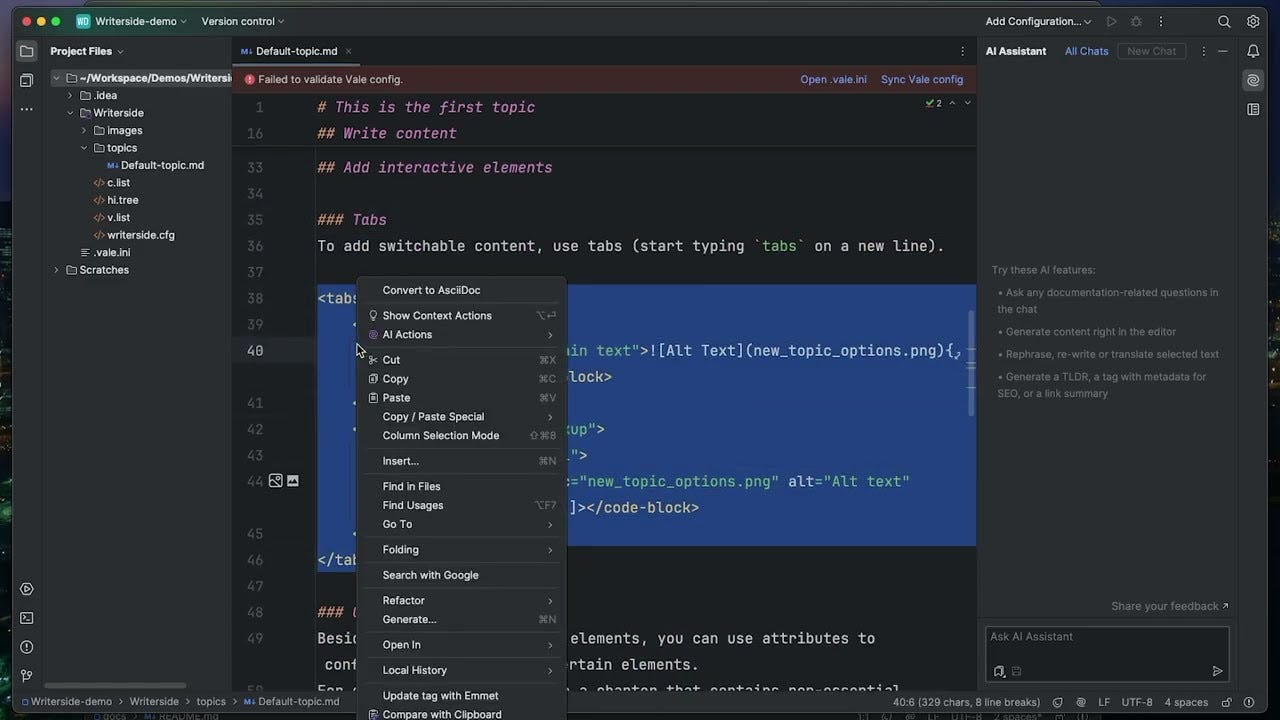Open the Project Files view dropdown
Image resolution: width=1280 pixels, height=720 pixels.
(87, 51)
